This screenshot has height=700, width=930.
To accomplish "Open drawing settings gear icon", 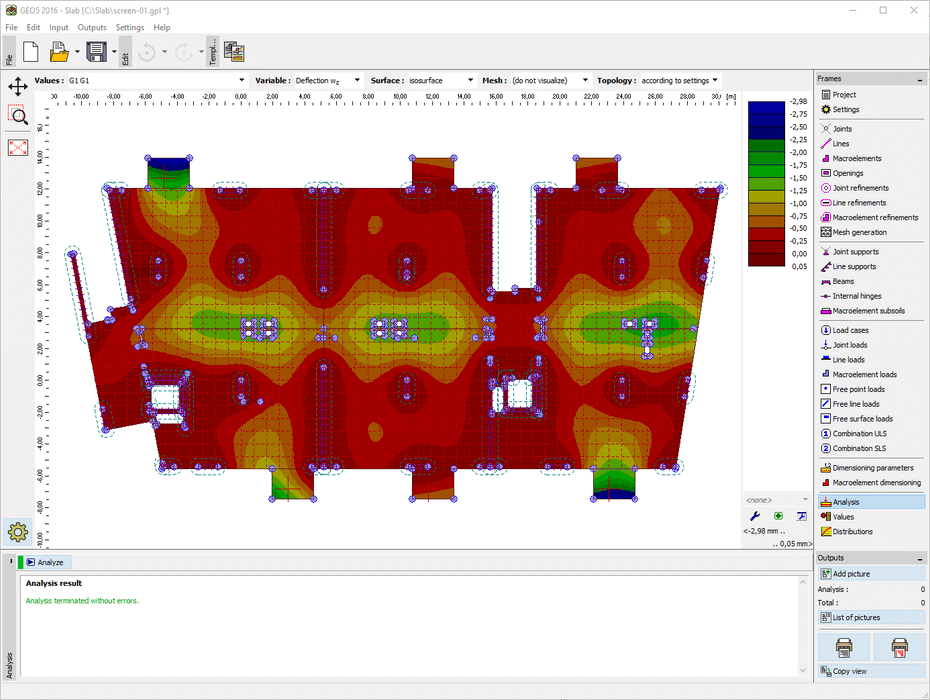I will point(17,531).
